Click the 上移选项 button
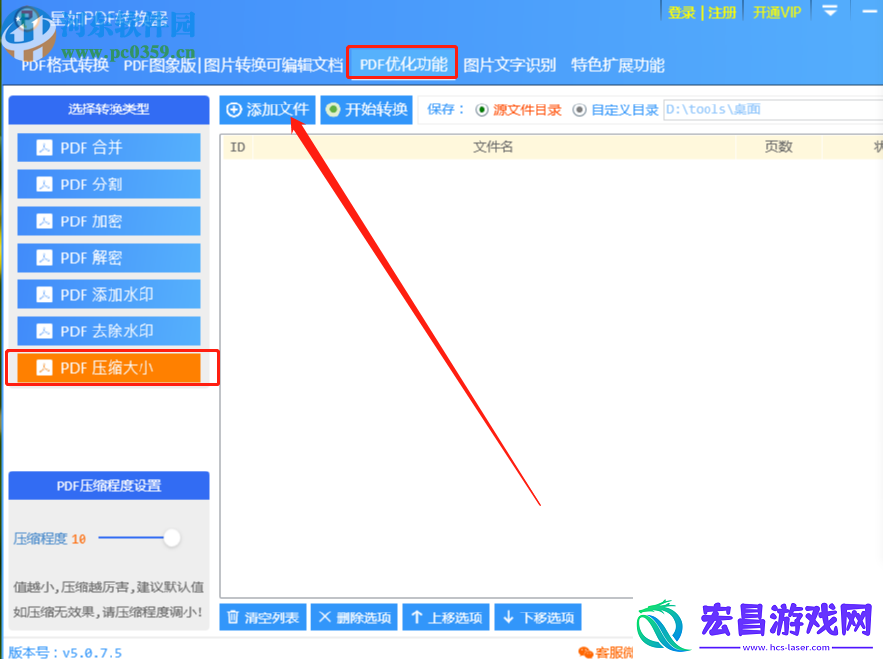The image size is (883, 659). point(446,617)
